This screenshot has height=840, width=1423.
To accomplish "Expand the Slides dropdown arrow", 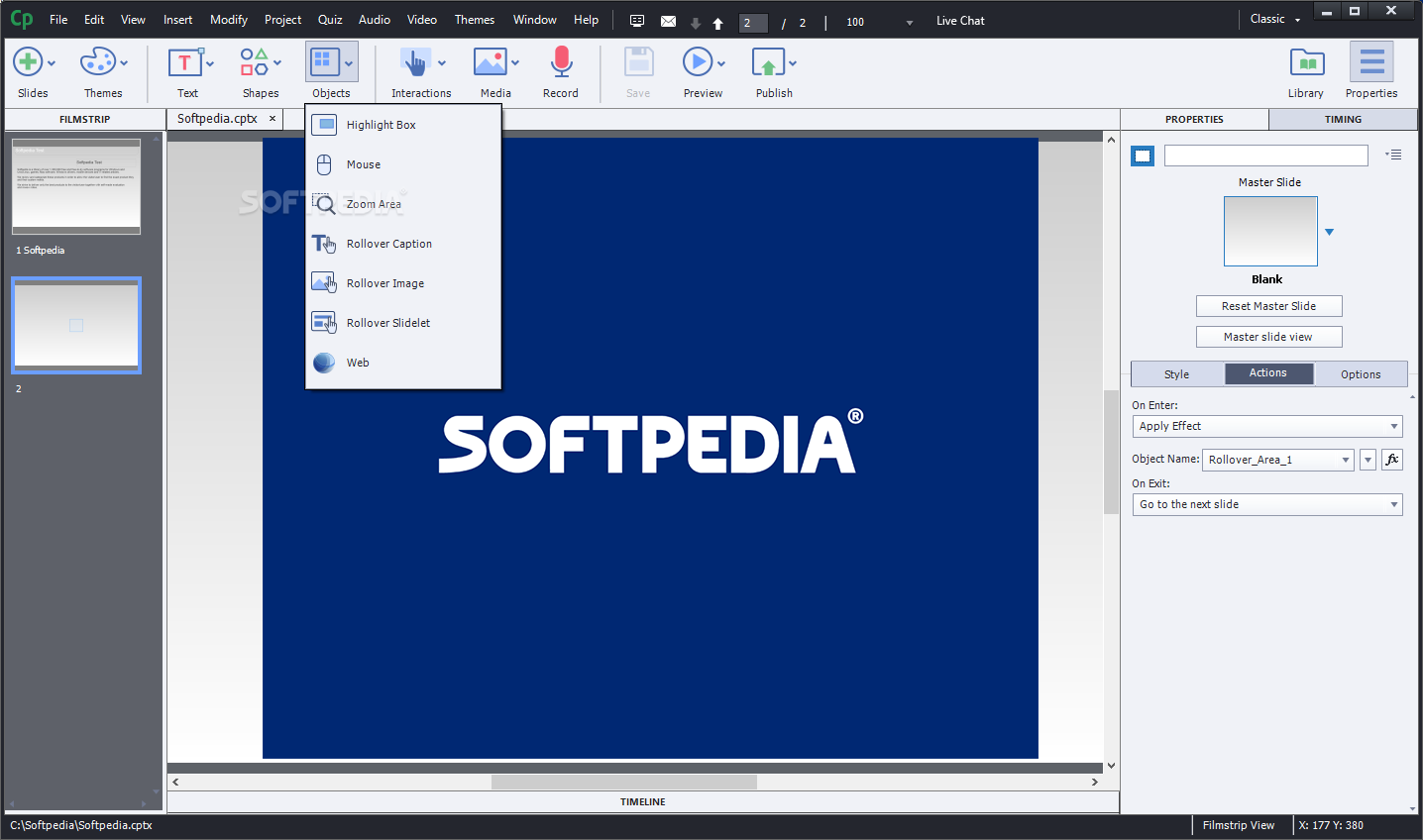I will click(52, 63).
